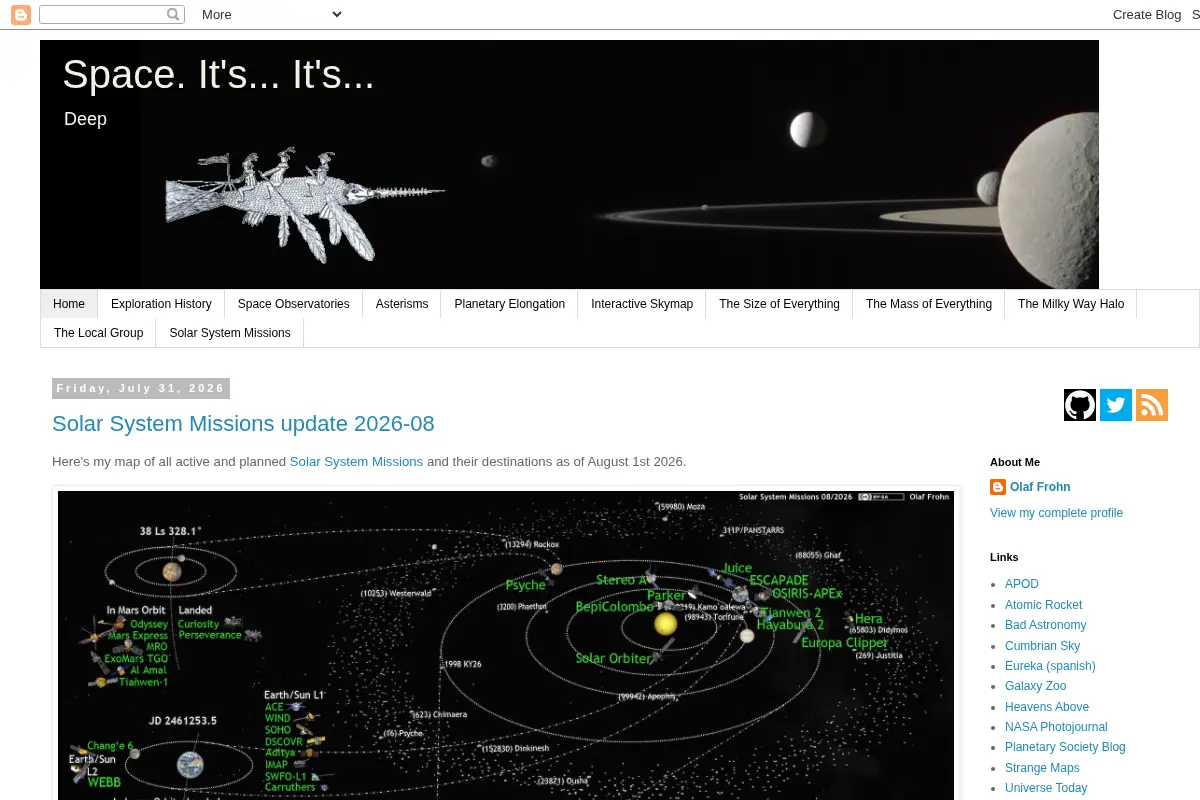
Task: Open the Cumbrian Sky link
Action: tap(1042, 646)
